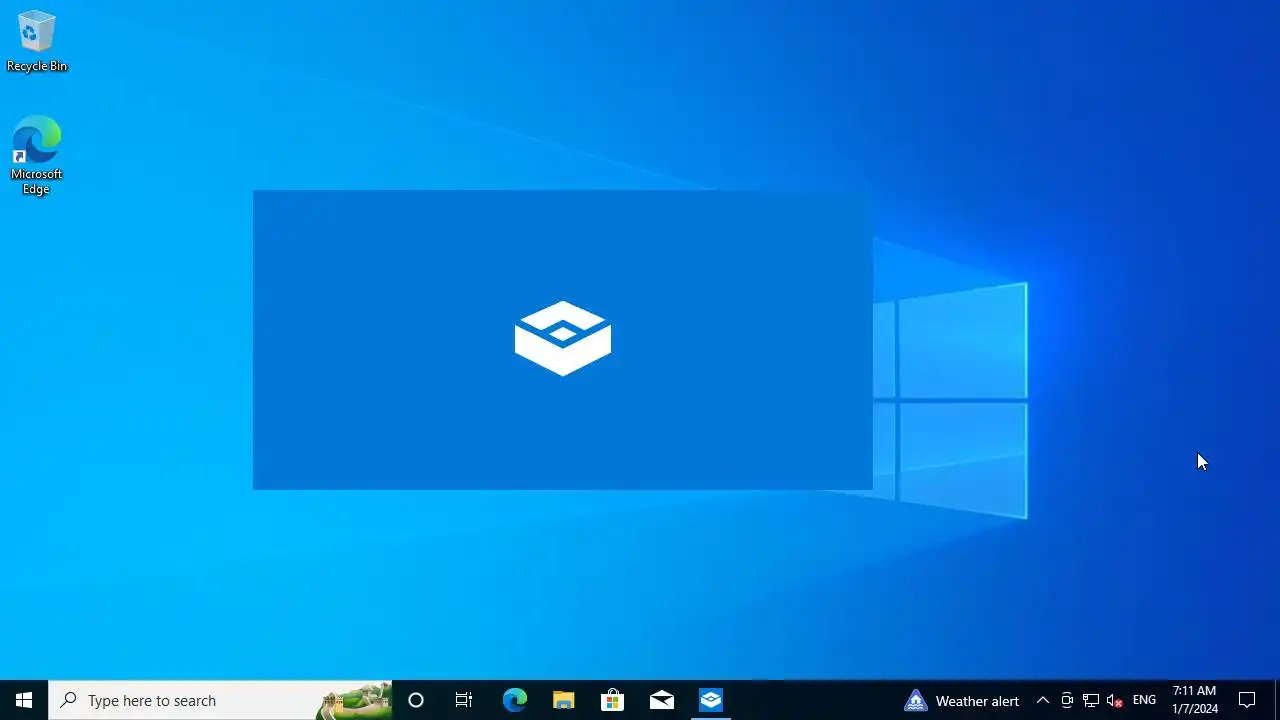The image size is (1280, 720).
Task: Open Cortana circle button on taskbar
Action: point(416,700)
